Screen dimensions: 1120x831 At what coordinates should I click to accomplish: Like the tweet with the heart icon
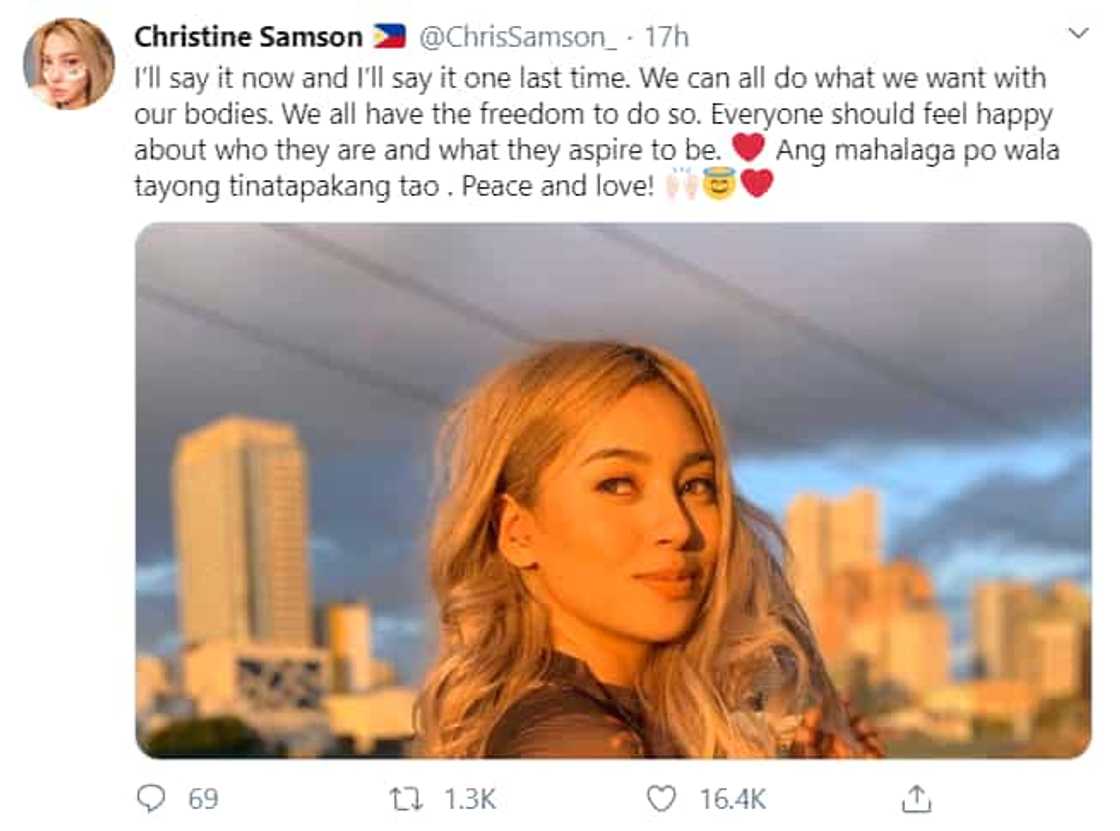click(661, 797)
